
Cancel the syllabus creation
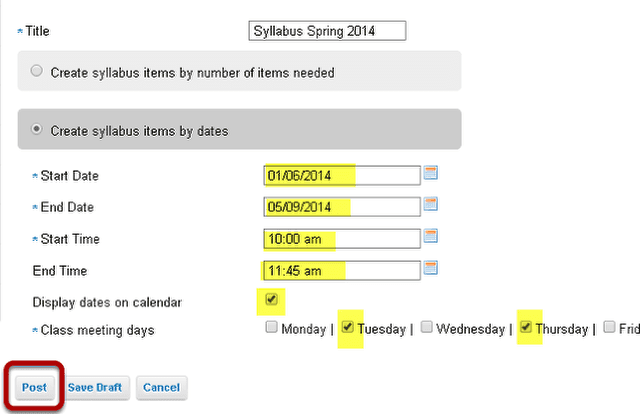click(162, 387)
